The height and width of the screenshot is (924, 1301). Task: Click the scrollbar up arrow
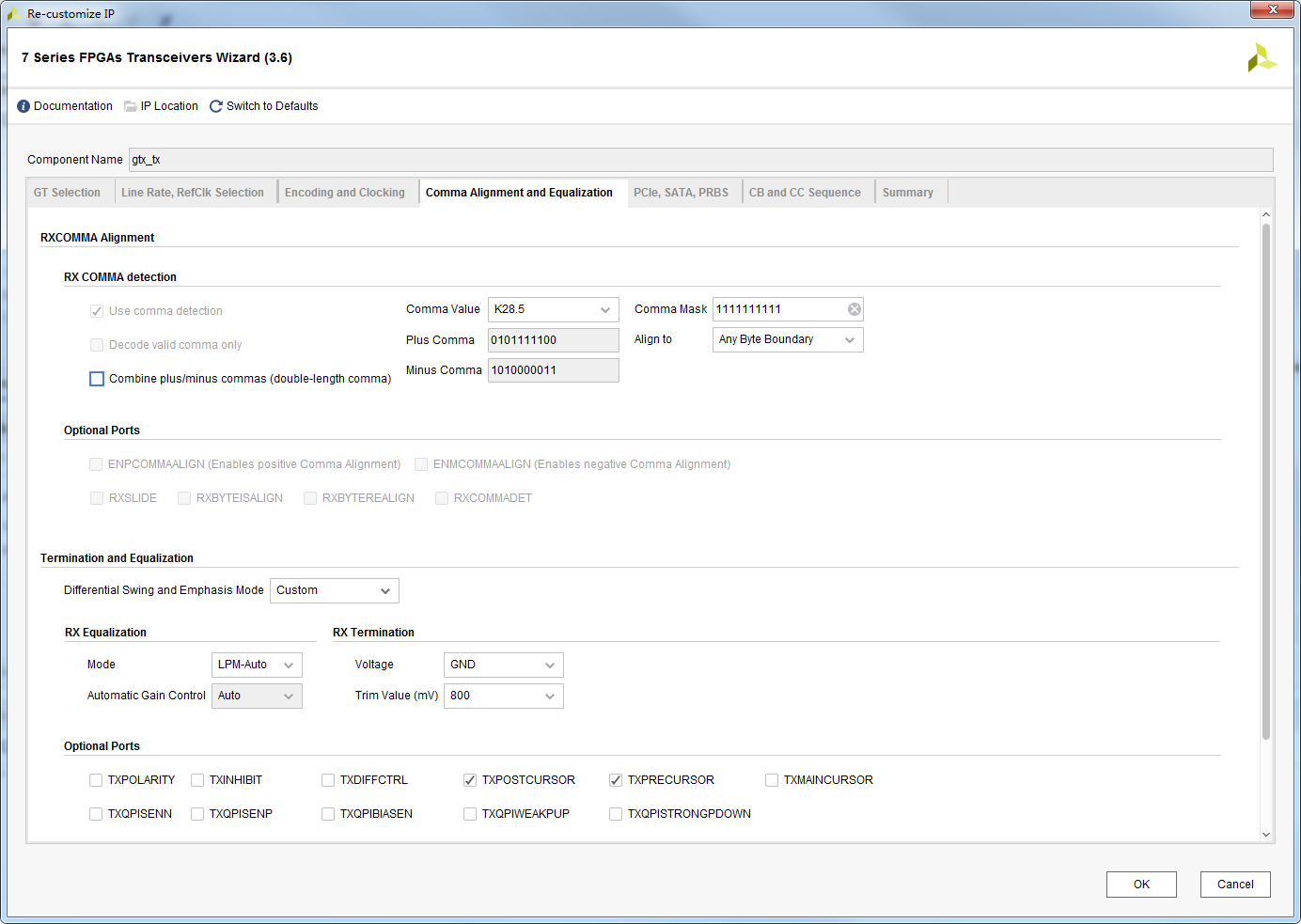tap(1265, 215)
